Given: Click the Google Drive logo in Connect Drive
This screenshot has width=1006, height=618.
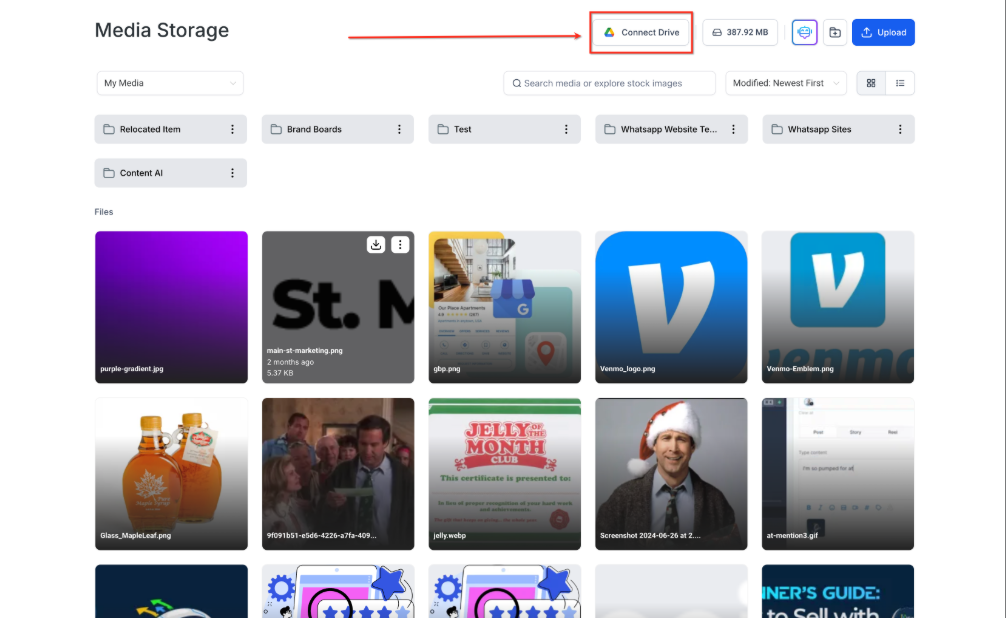Looking at the screenshot, I should 609,32.
